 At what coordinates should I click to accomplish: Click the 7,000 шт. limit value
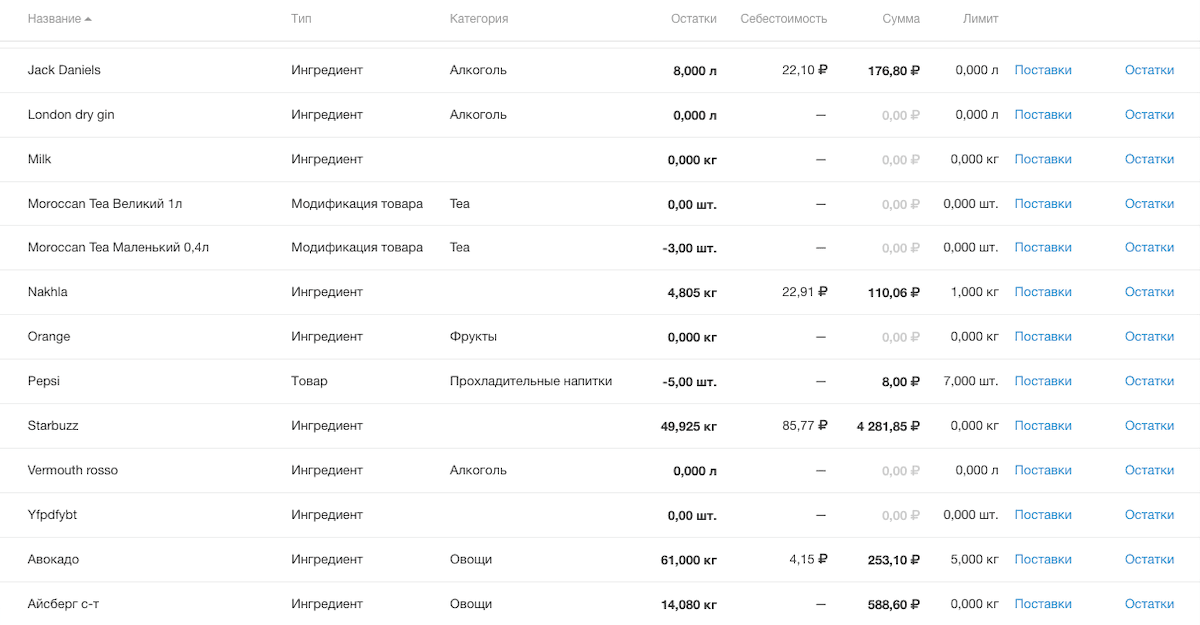971,381
